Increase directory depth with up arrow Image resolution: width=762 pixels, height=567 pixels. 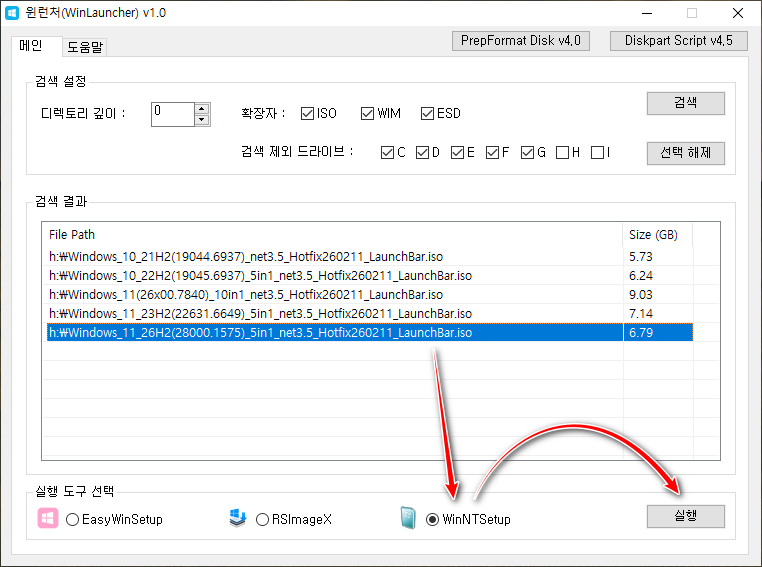point(202,108)
